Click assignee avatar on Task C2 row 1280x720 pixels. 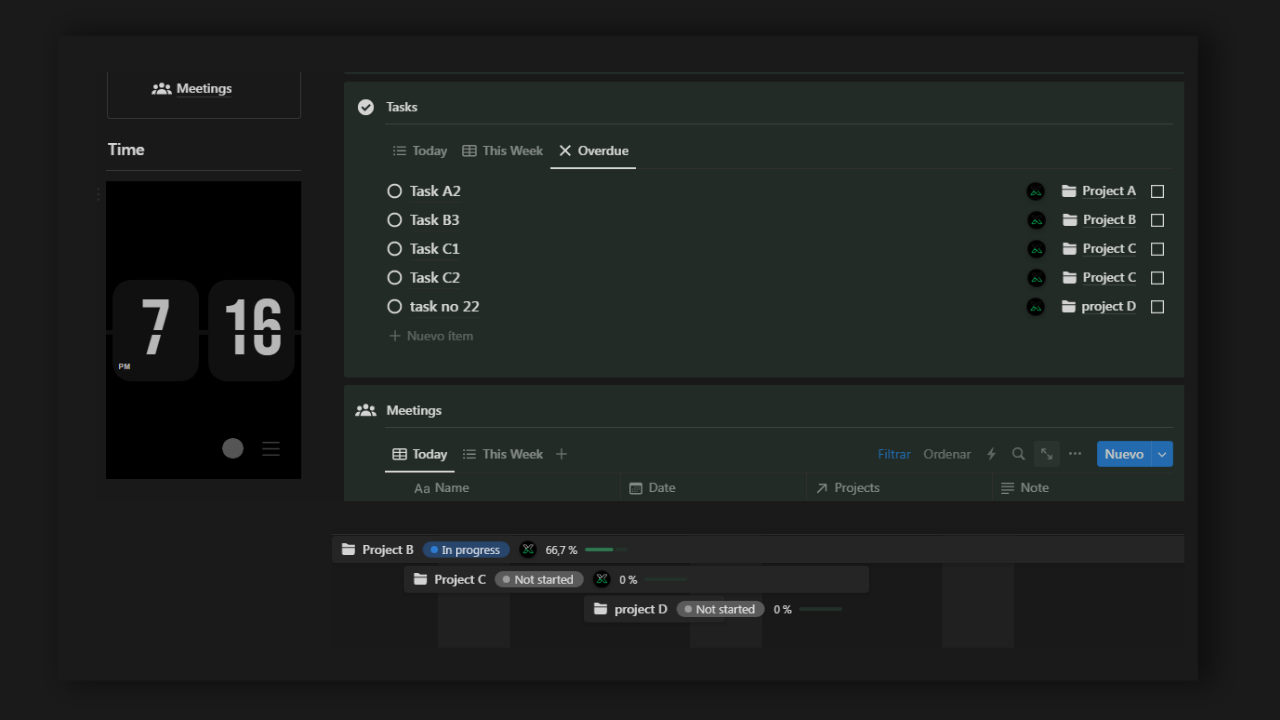[x=1036, y=278]
